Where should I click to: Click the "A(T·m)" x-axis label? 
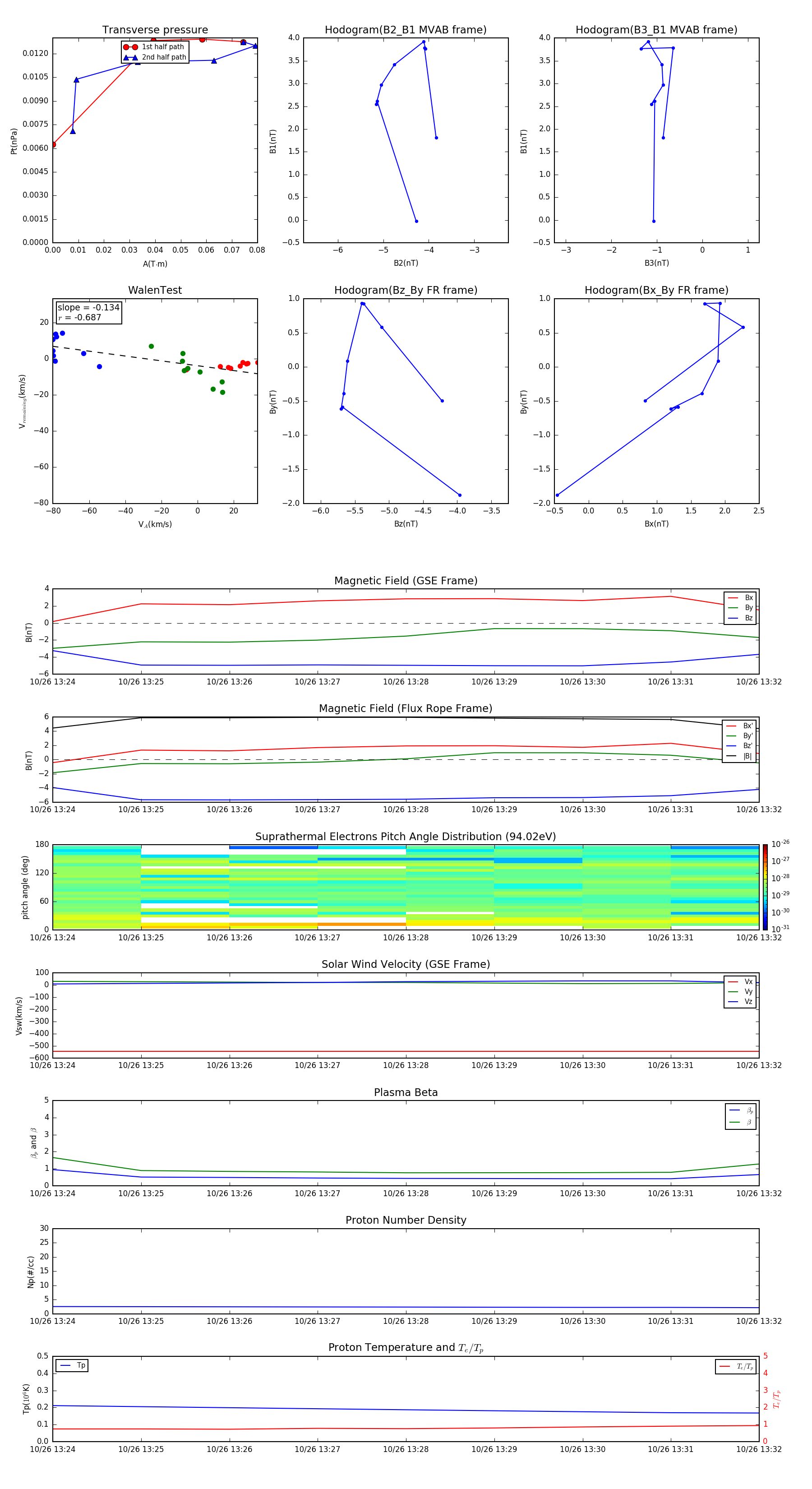pos(155,264)
